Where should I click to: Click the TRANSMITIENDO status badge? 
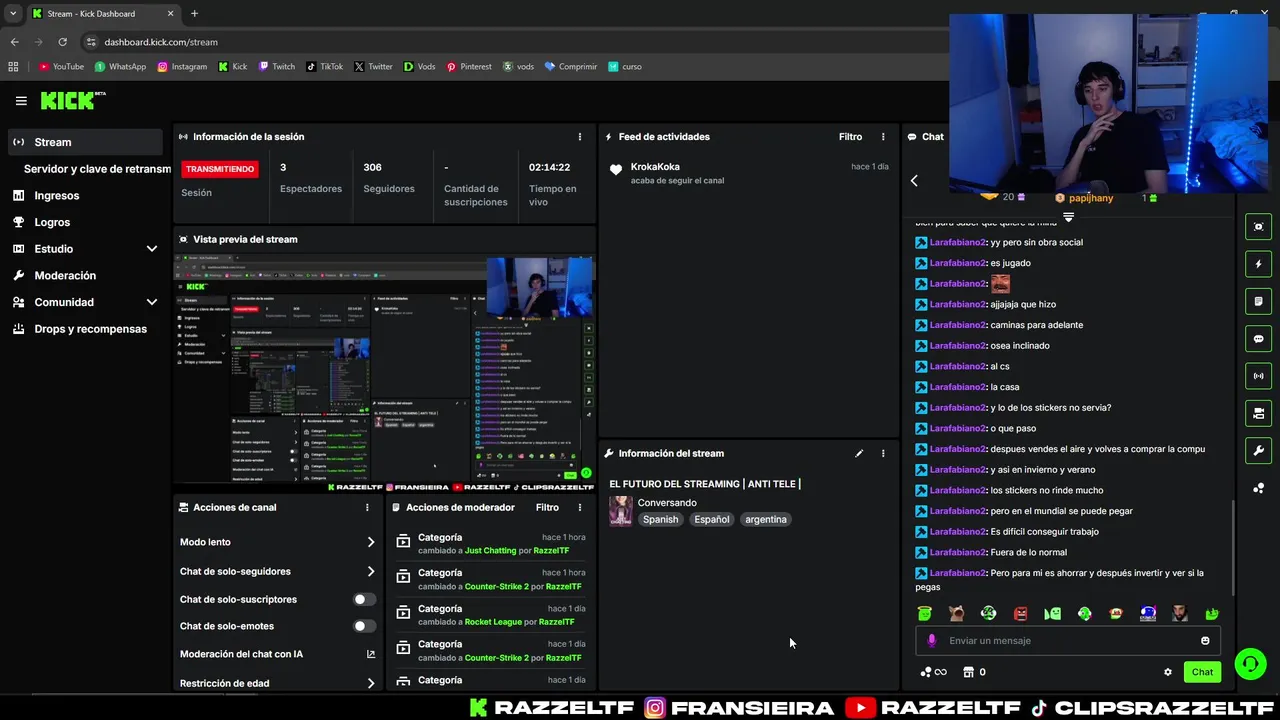pyautogui.click(x=220, y=169)
